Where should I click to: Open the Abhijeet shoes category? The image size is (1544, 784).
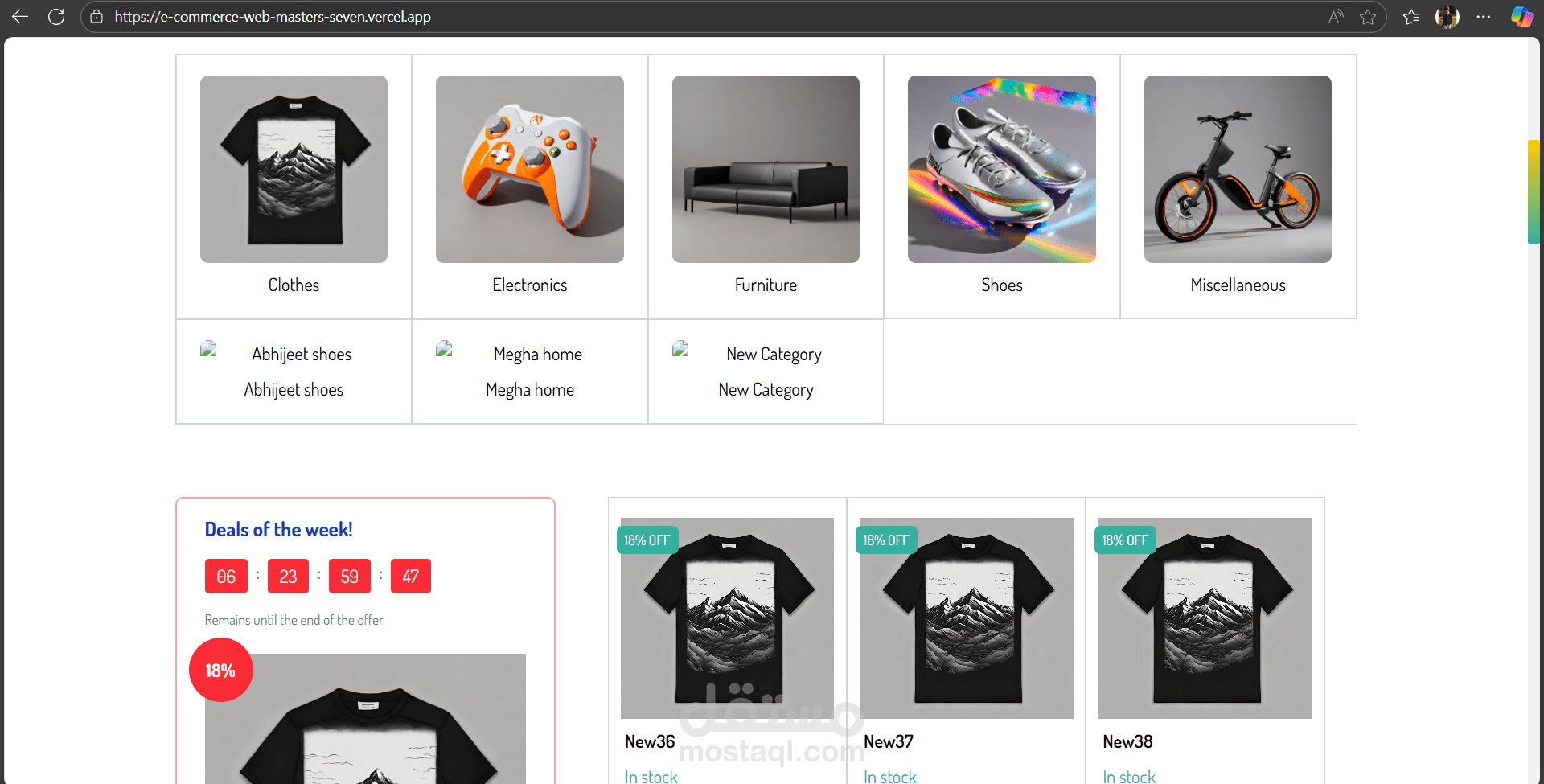[294, 390]
